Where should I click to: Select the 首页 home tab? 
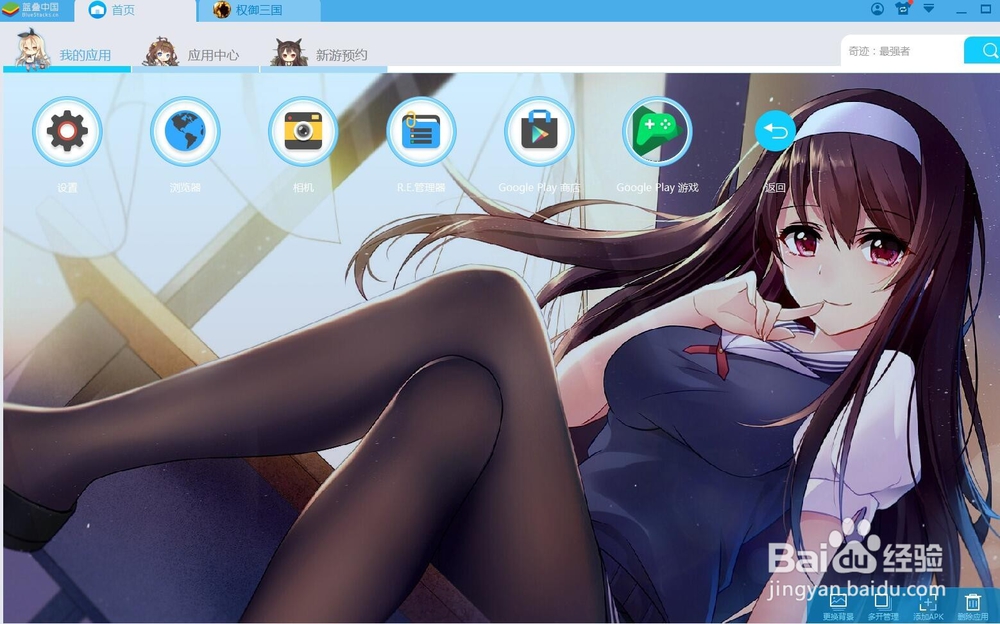(135, 10)
